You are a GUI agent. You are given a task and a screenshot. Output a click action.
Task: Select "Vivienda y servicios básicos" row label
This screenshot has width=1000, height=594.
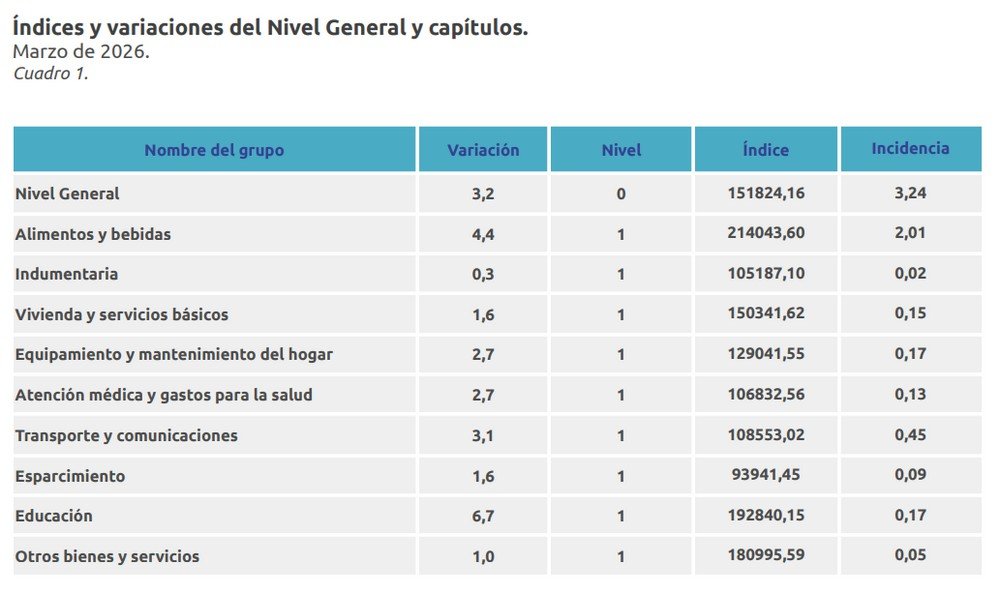(122, 314)
